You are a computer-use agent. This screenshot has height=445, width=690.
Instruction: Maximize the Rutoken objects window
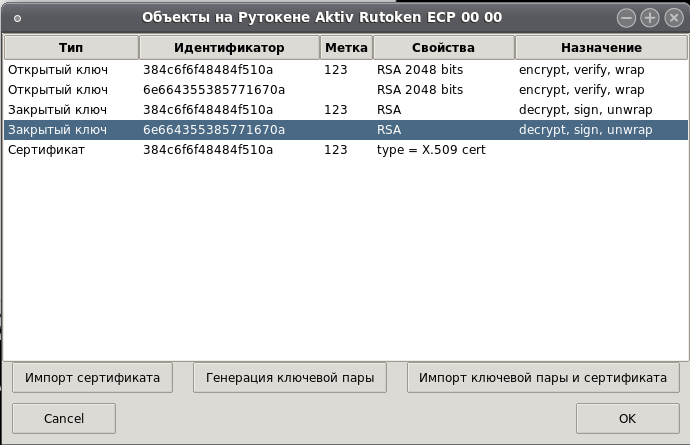tap(650, 18)
